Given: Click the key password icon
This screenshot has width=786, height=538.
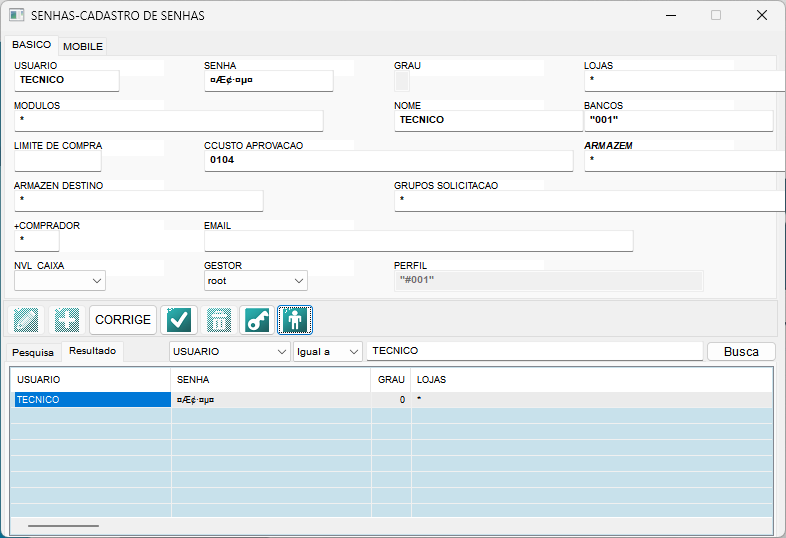Looking at the screenshot, I should click(x=257, y=320).
